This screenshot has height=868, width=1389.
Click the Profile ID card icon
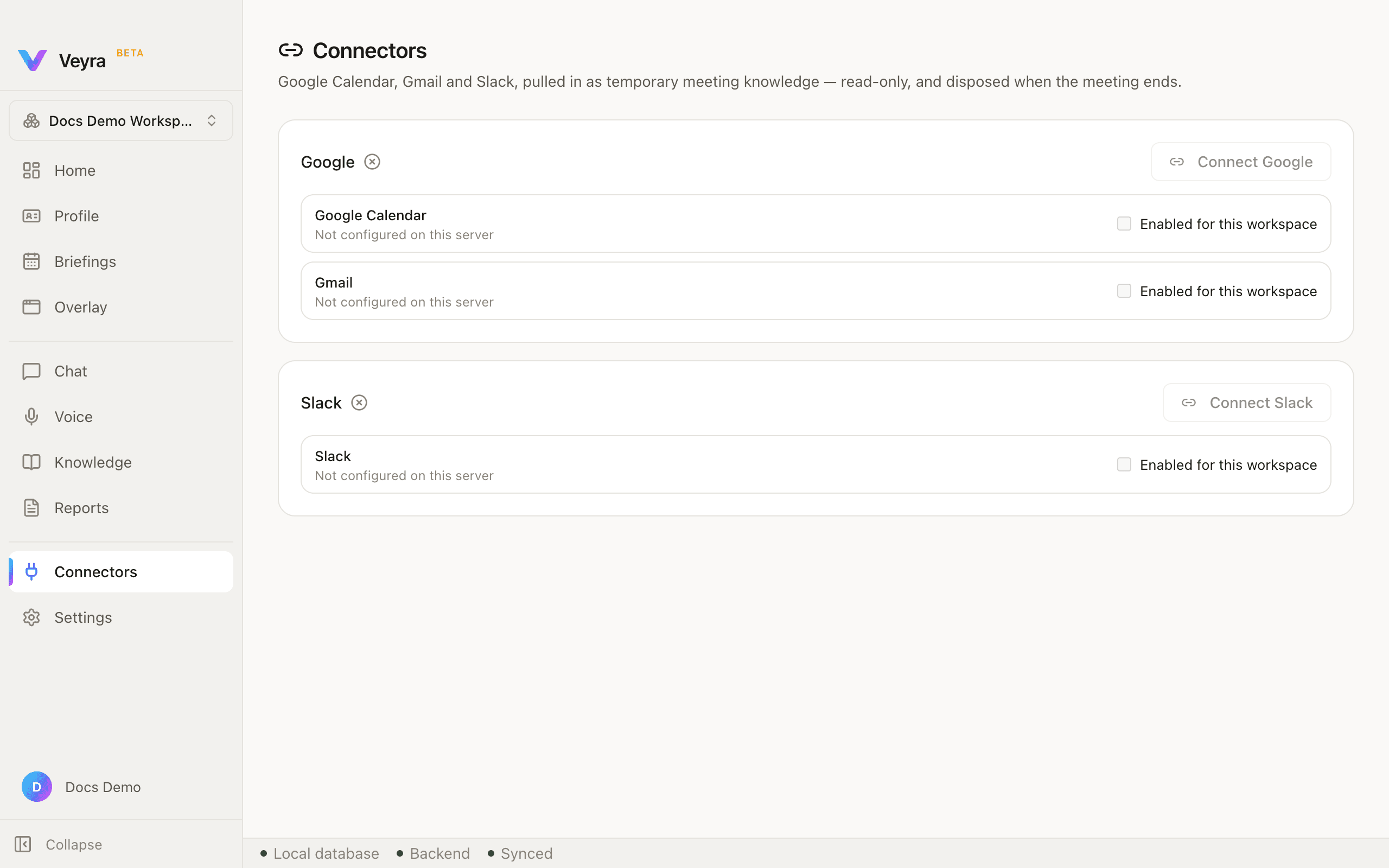pyautogui.click(x=31, y=216)
